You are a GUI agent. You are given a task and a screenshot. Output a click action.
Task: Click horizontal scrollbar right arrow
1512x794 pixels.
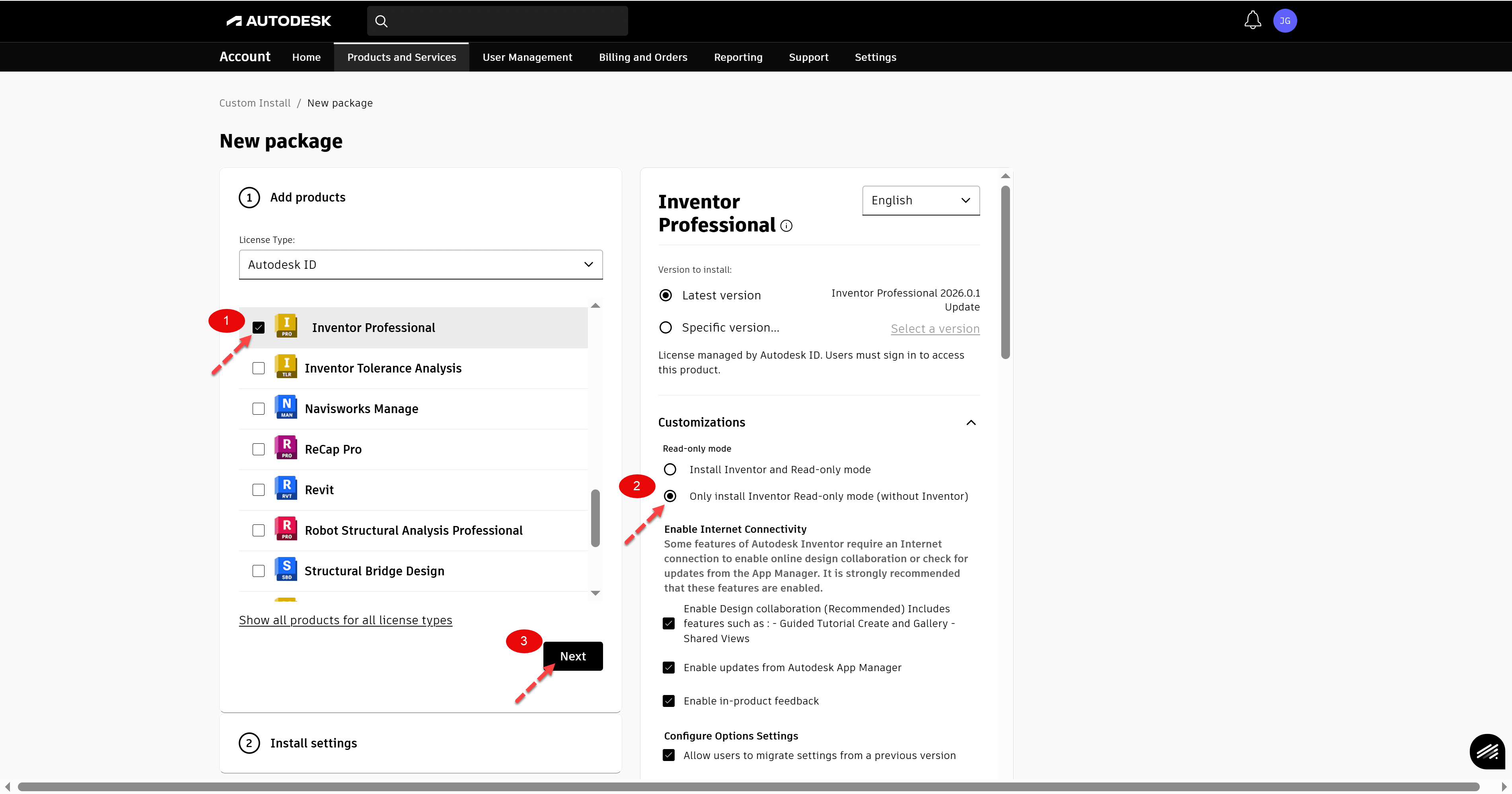click(1504, 786)
